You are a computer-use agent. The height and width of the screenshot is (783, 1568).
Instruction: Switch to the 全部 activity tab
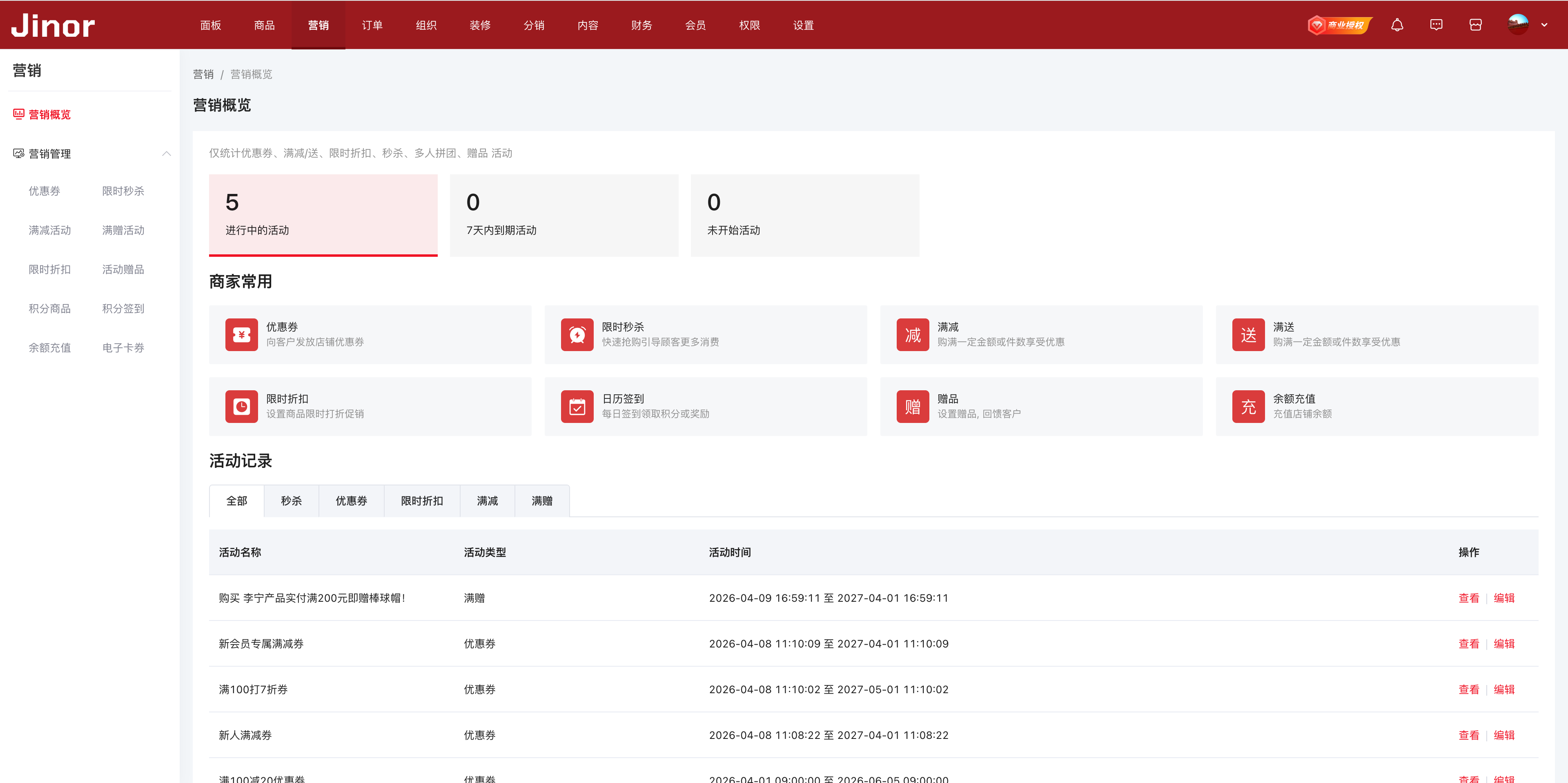pyautogui.click(x=237, y=501)
